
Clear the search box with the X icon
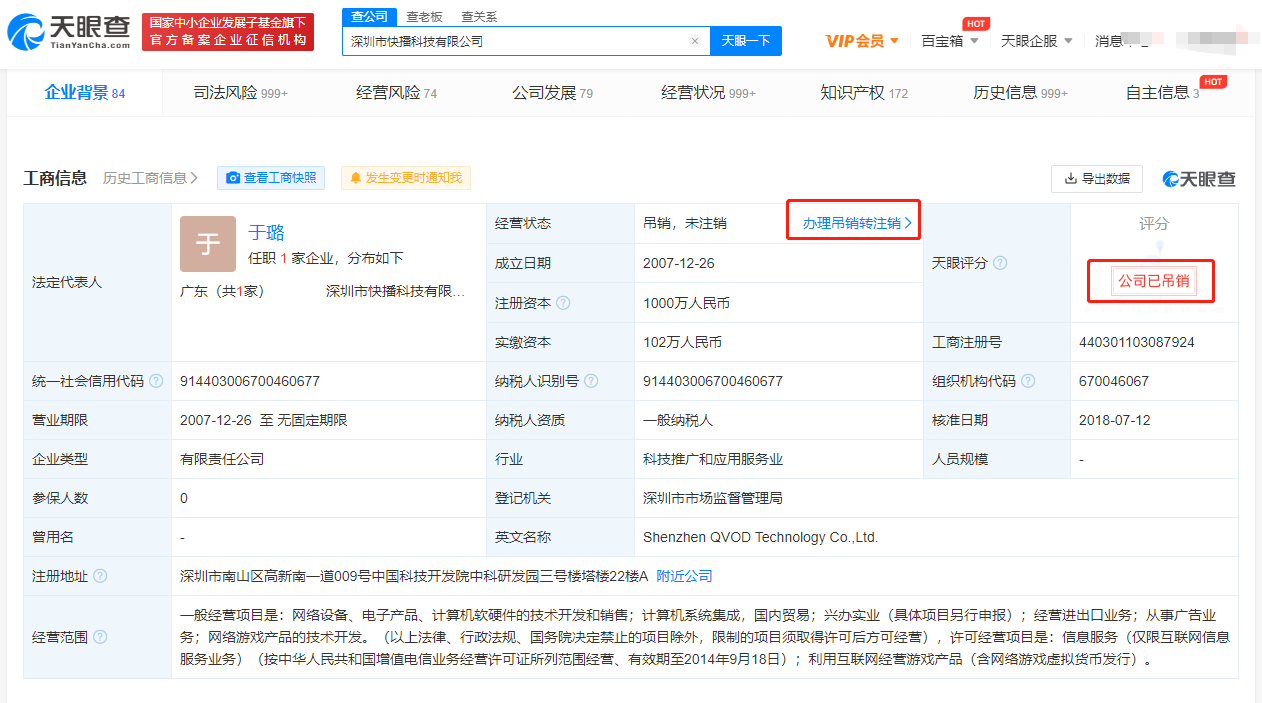pos(695,41)
